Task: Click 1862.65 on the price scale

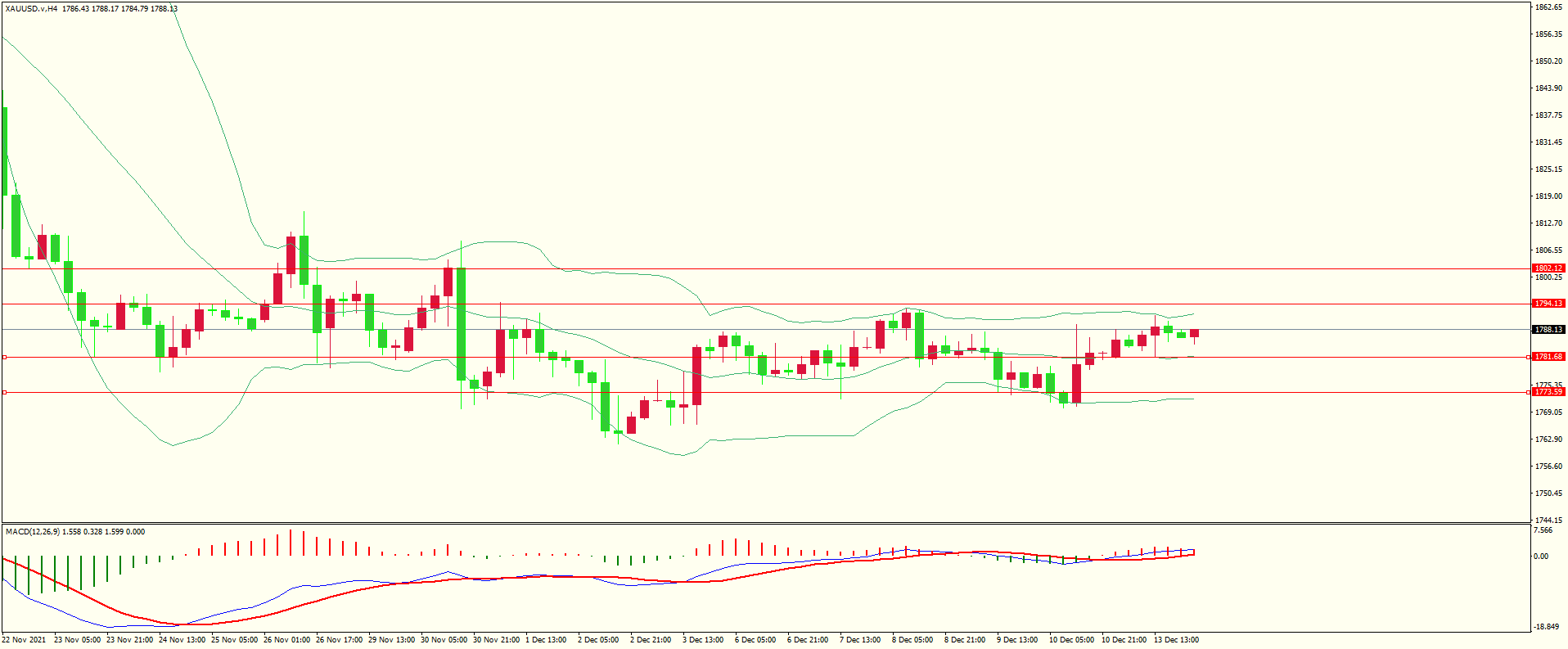Action: [1548, 7]
